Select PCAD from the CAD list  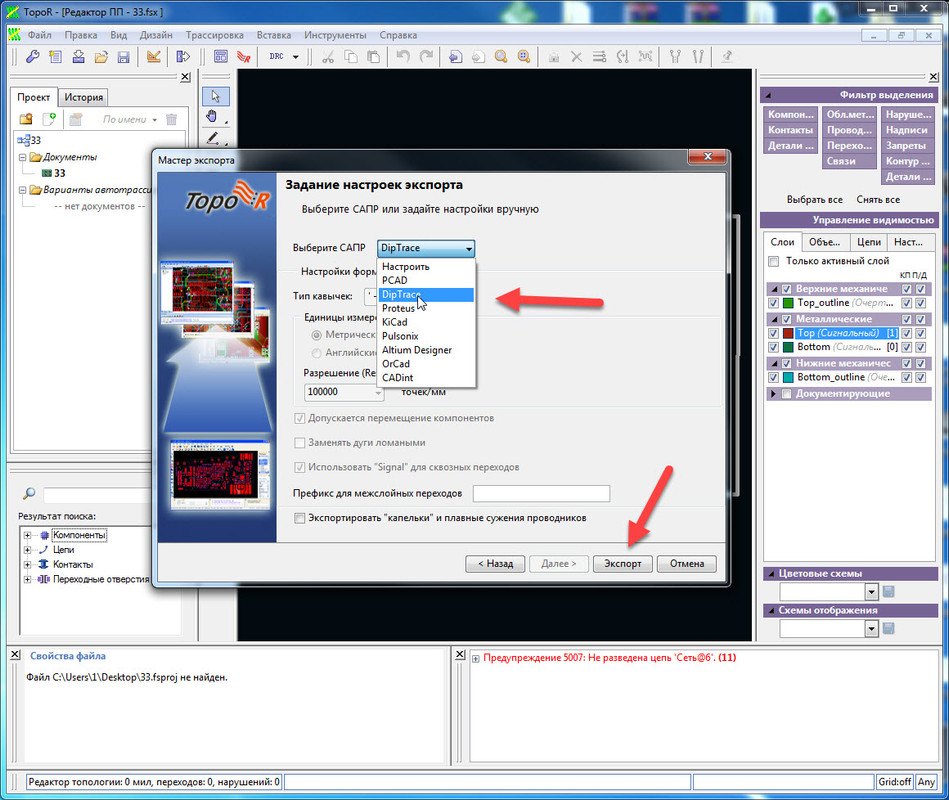(x=426, y=281)
